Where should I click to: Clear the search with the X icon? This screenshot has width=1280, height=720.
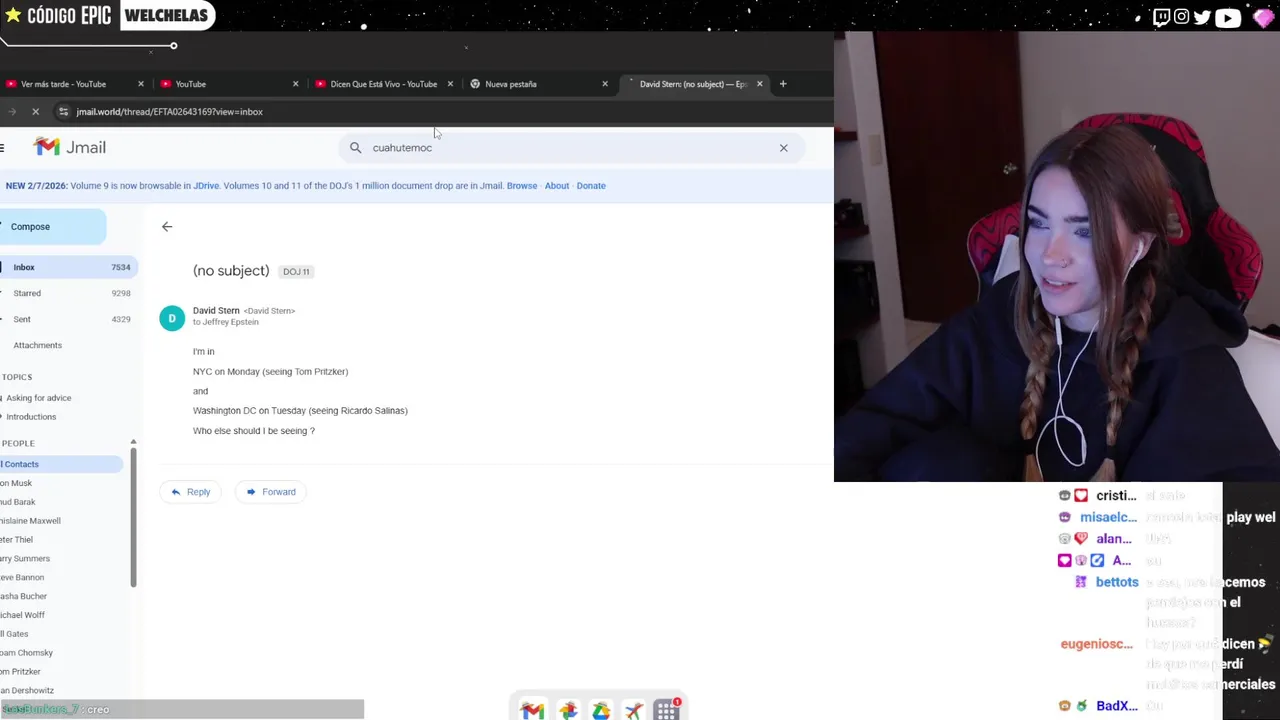[x=784, y=148]
